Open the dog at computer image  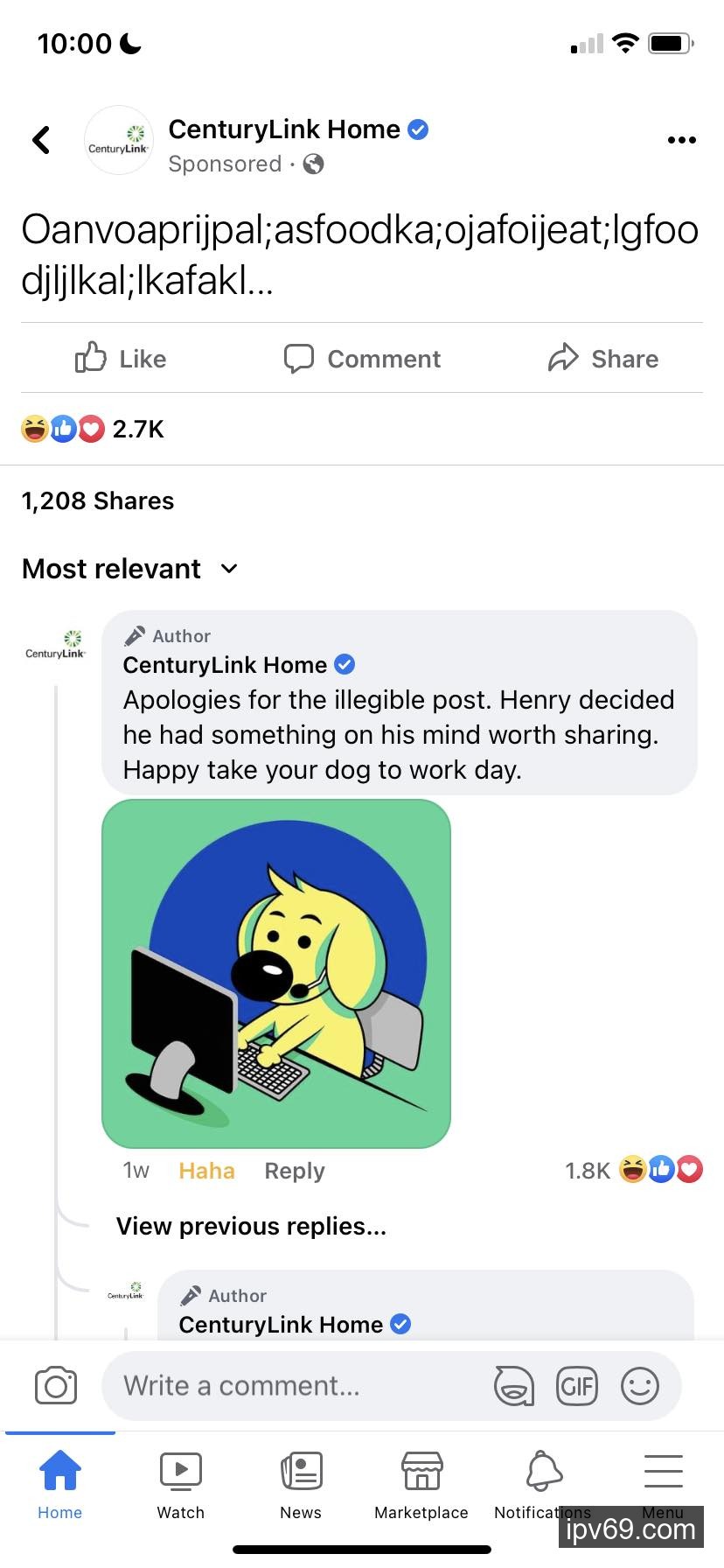pyautogui.click(x=276, y=973)
